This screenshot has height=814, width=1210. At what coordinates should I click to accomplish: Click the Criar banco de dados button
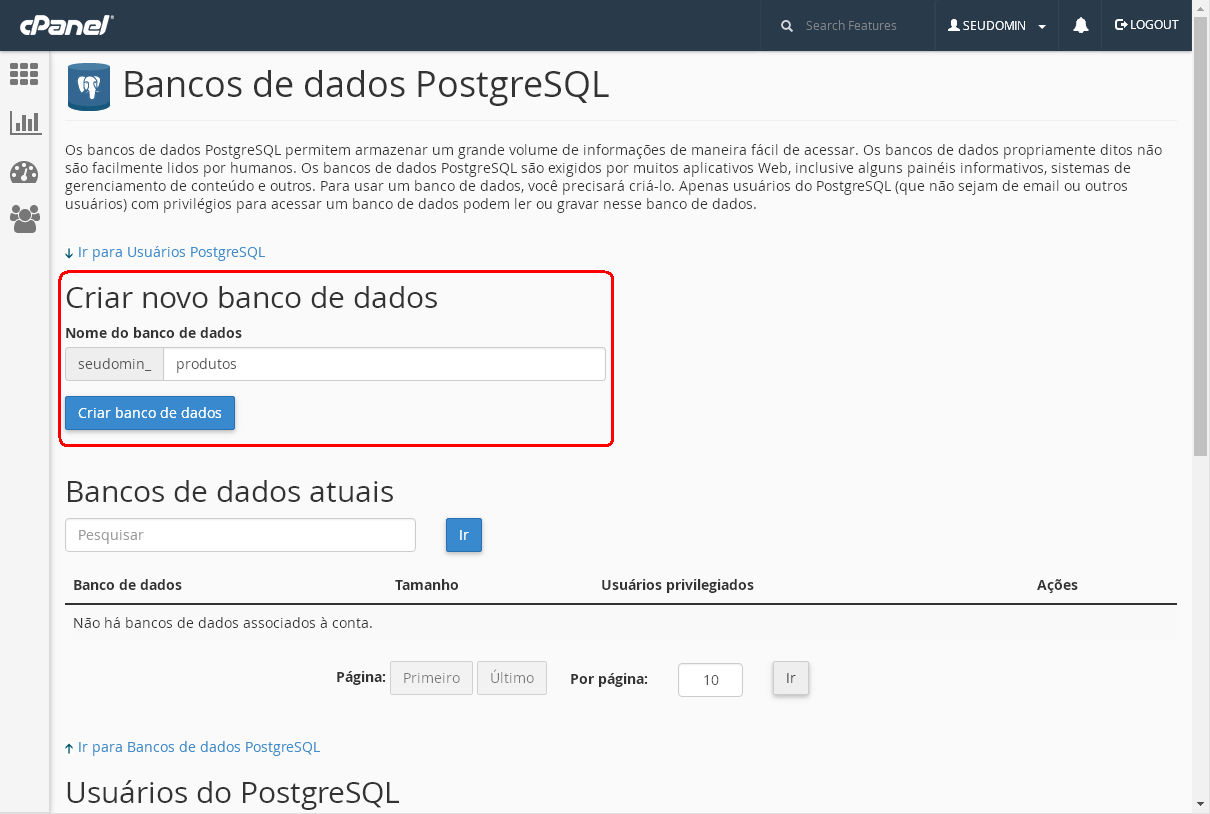point(150,413)
